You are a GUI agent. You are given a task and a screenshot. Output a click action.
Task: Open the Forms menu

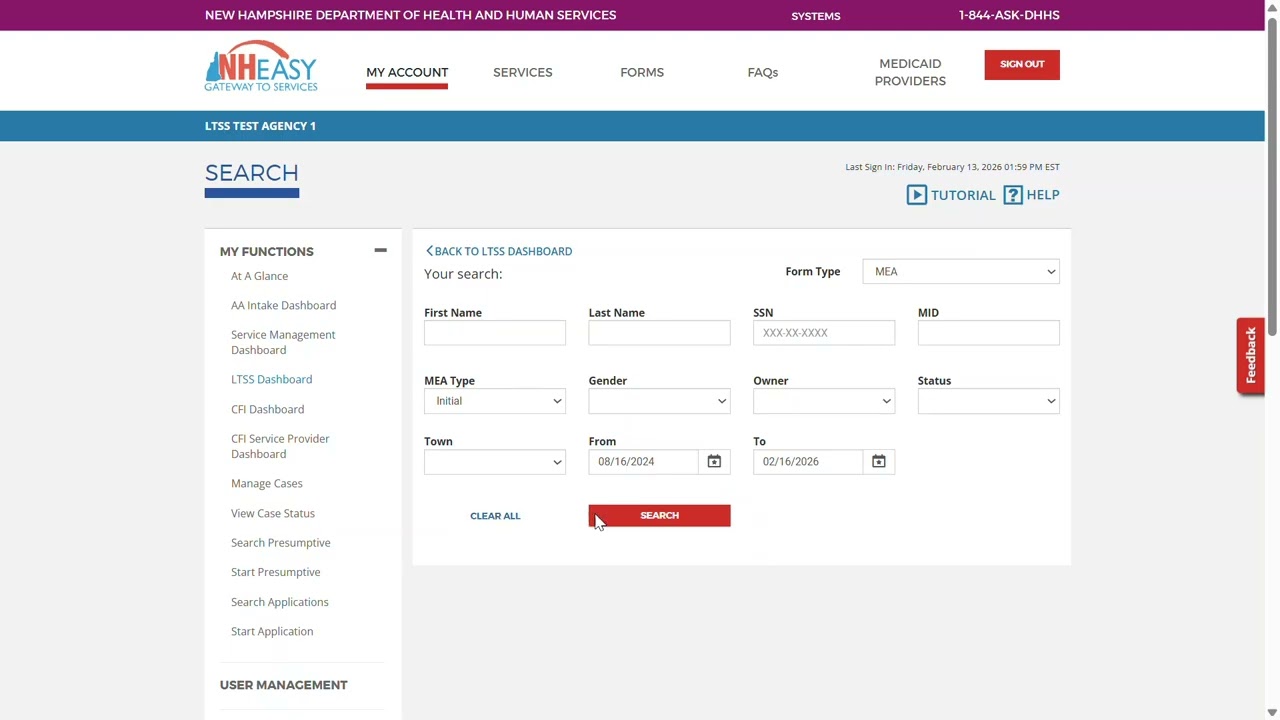click(x=642, y=72)
